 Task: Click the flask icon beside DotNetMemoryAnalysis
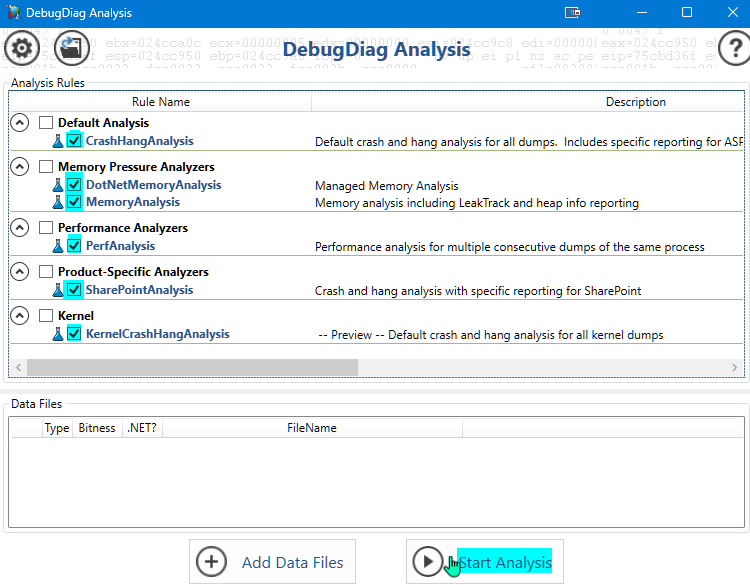click(58, 185)
